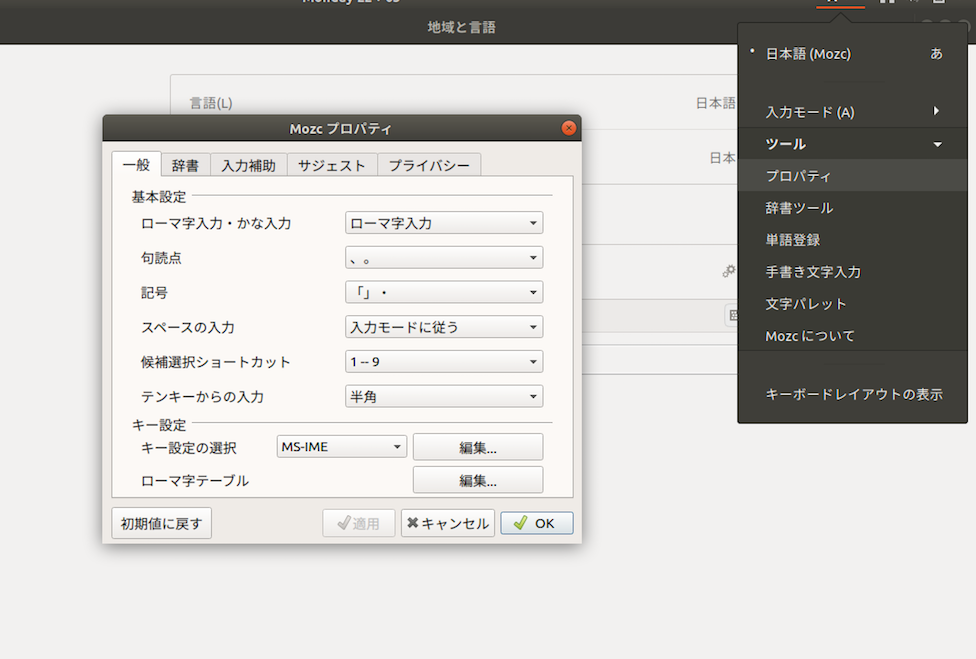The image size is (976, 659).
Task: Click 編集 button for キー設定の選択
Action: 478,447
